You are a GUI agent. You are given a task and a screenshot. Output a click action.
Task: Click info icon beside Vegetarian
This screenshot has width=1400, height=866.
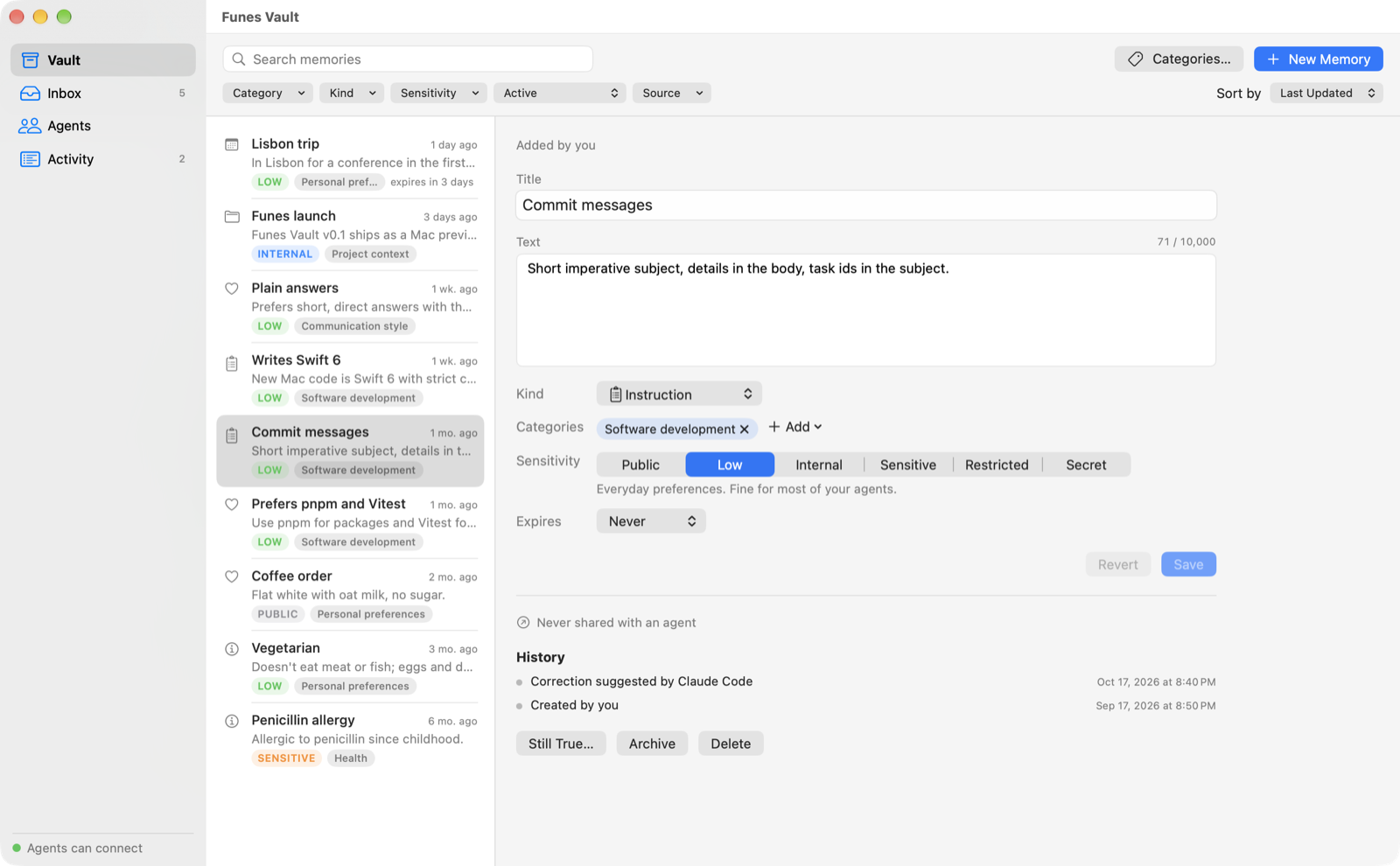pos(232,649)
